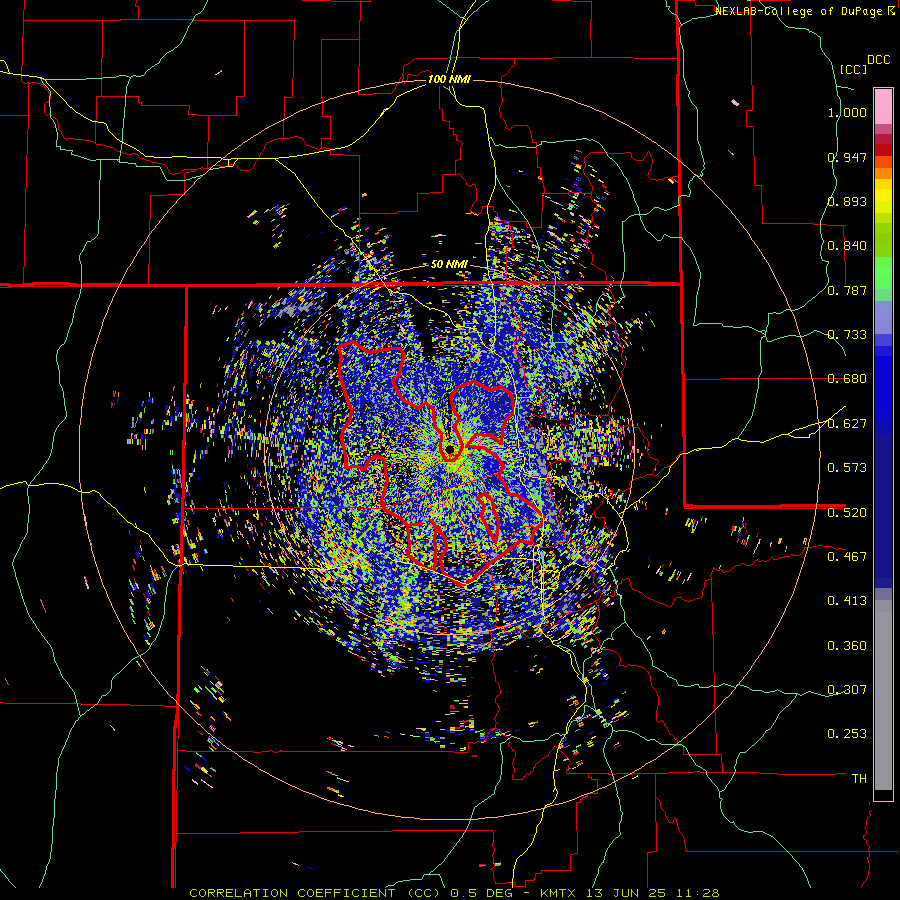Click the 0.360 legend value
Screen dimensions: 900x900
(847, 646)
